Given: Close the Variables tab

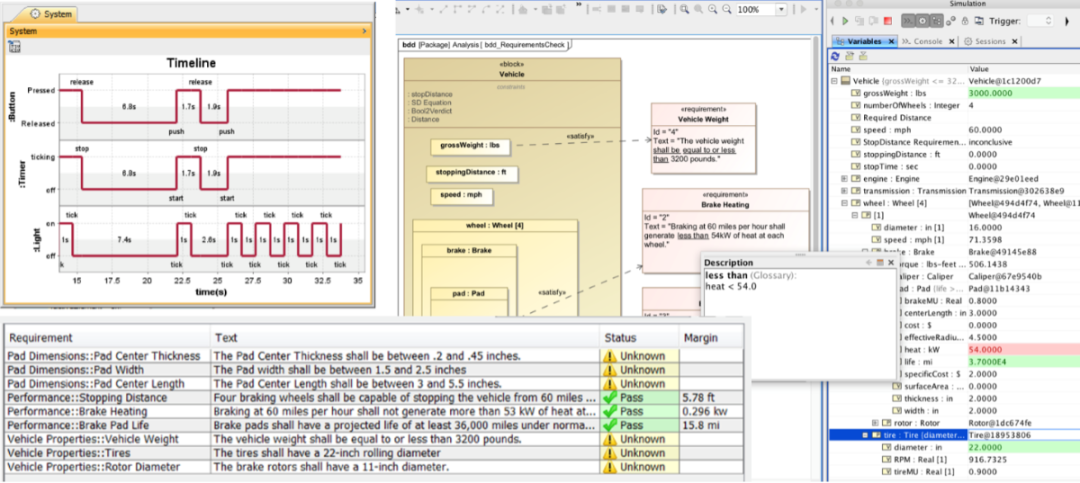Looking at the screenshot, I should click(x=891, y=41).
